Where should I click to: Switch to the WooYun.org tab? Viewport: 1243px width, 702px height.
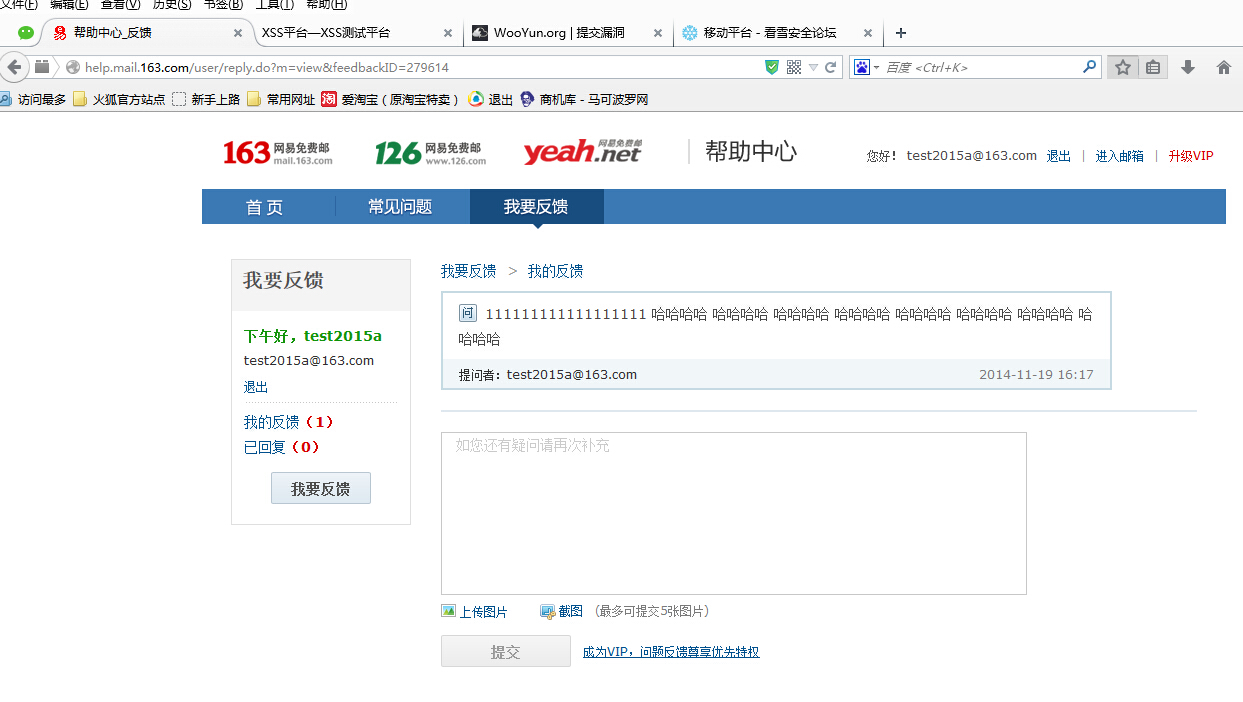pos(567,33)
